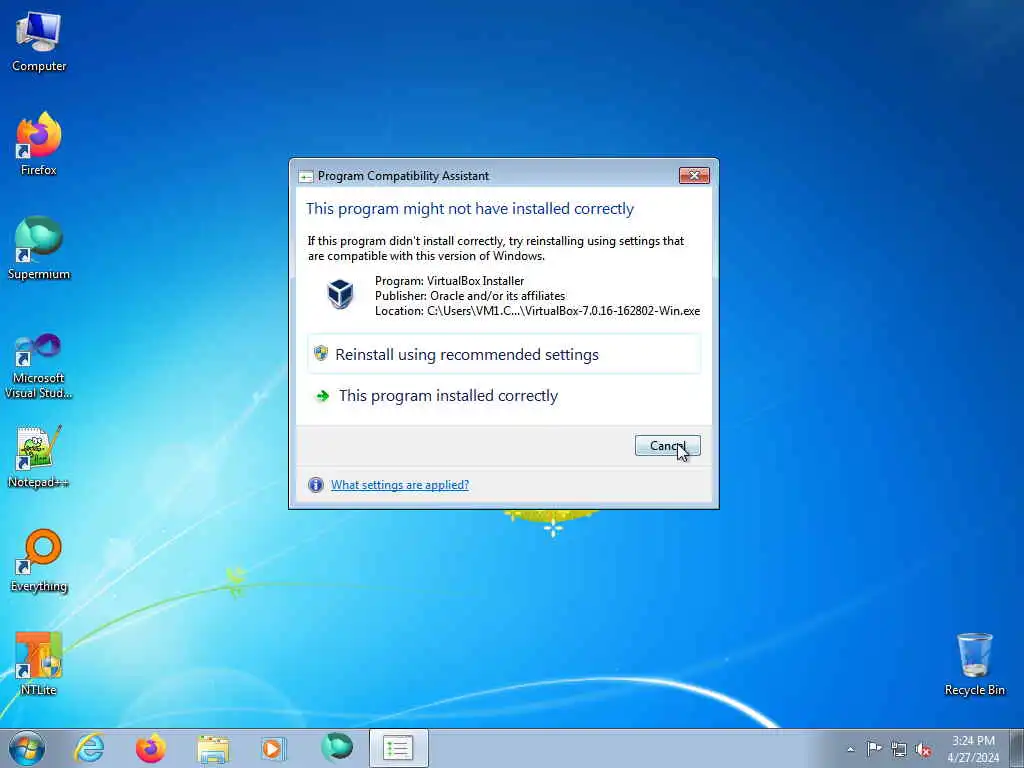Click the 'Program: VirtualBox Installer' line
This screenshot has width=1024, height=768.
(449, 281)
